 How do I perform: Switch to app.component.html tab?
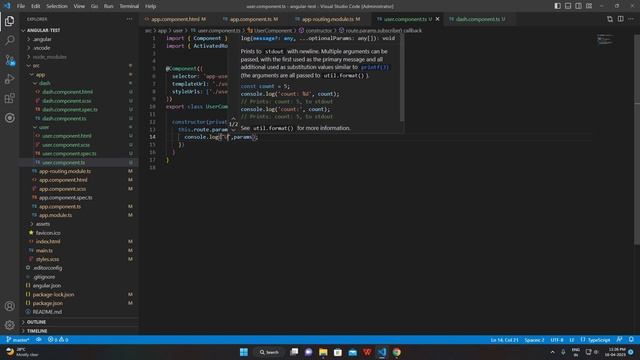176,19
